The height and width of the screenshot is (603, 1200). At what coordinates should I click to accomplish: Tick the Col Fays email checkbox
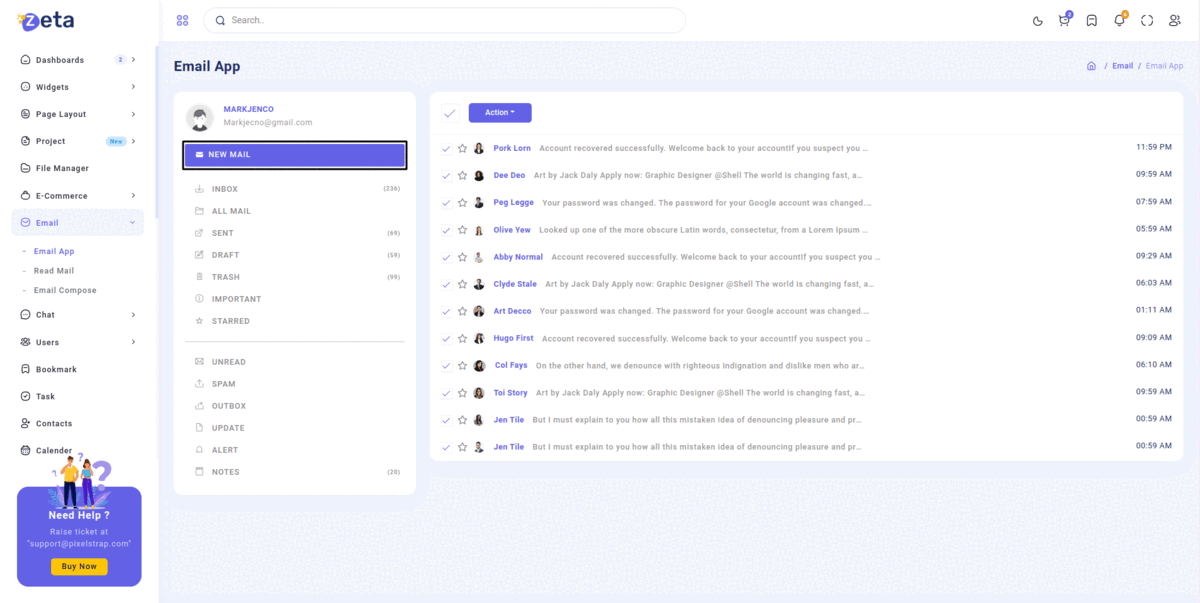coord(446,366)
